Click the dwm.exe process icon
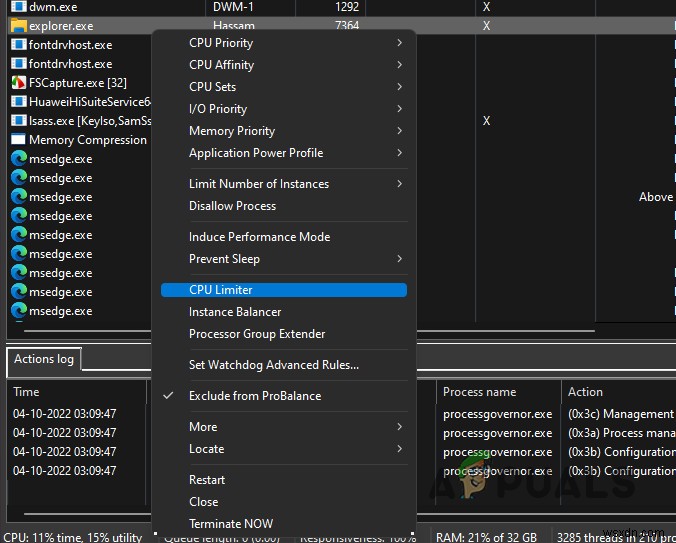 [19, 6]
